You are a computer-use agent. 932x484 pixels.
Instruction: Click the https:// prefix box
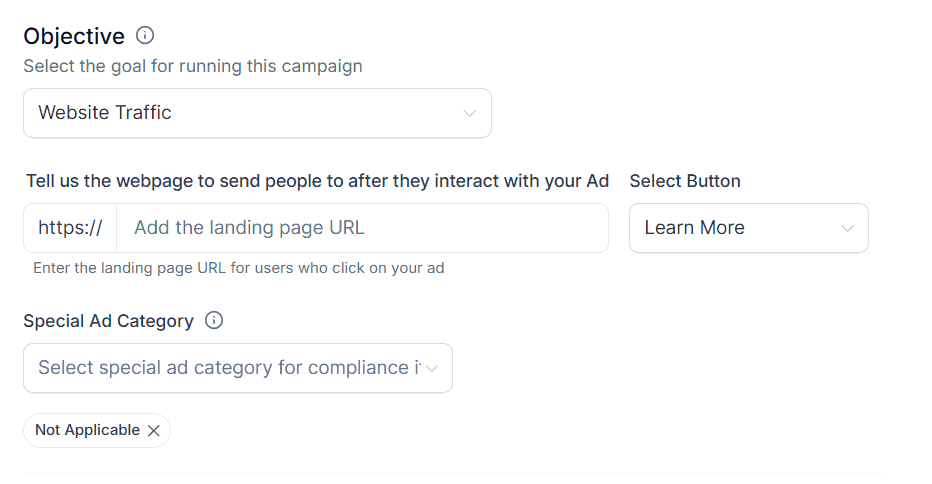pyautogui.click(x=70, y=228)
